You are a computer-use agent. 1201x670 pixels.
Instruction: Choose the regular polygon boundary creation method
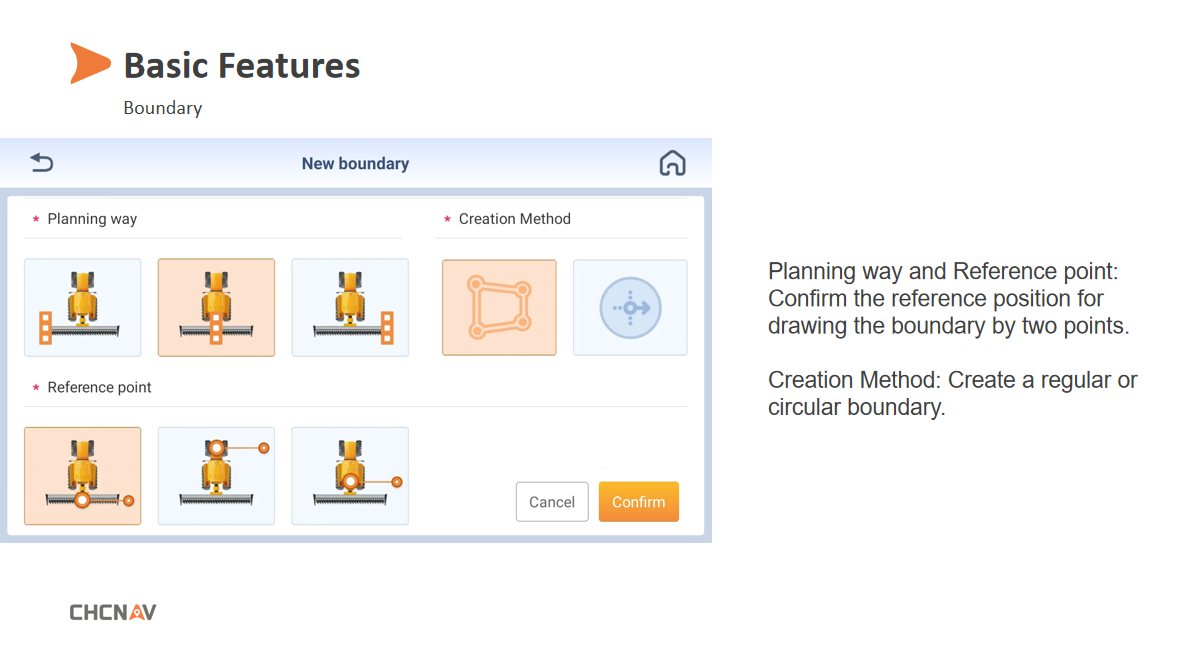point(499,308)
